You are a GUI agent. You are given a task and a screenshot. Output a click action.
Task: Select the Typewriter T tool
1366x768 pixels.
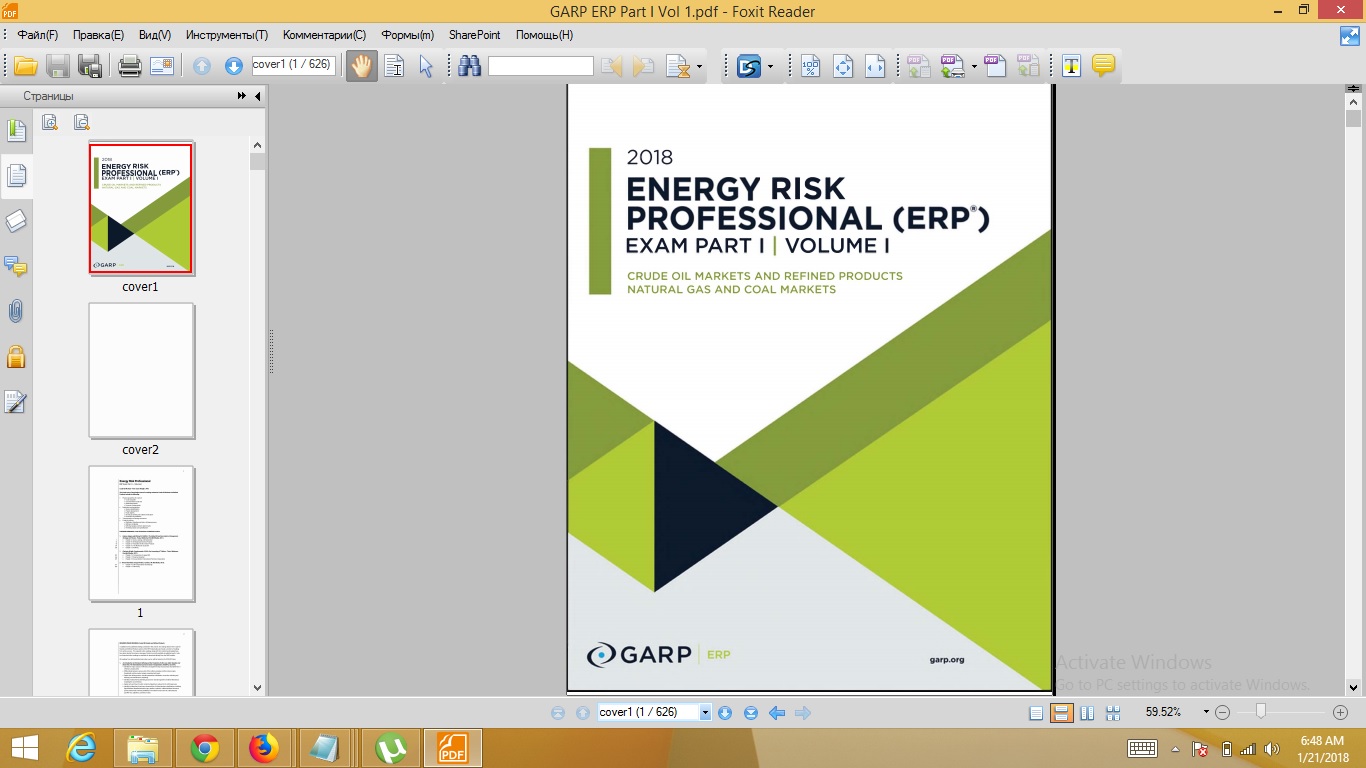[1072, 67]
